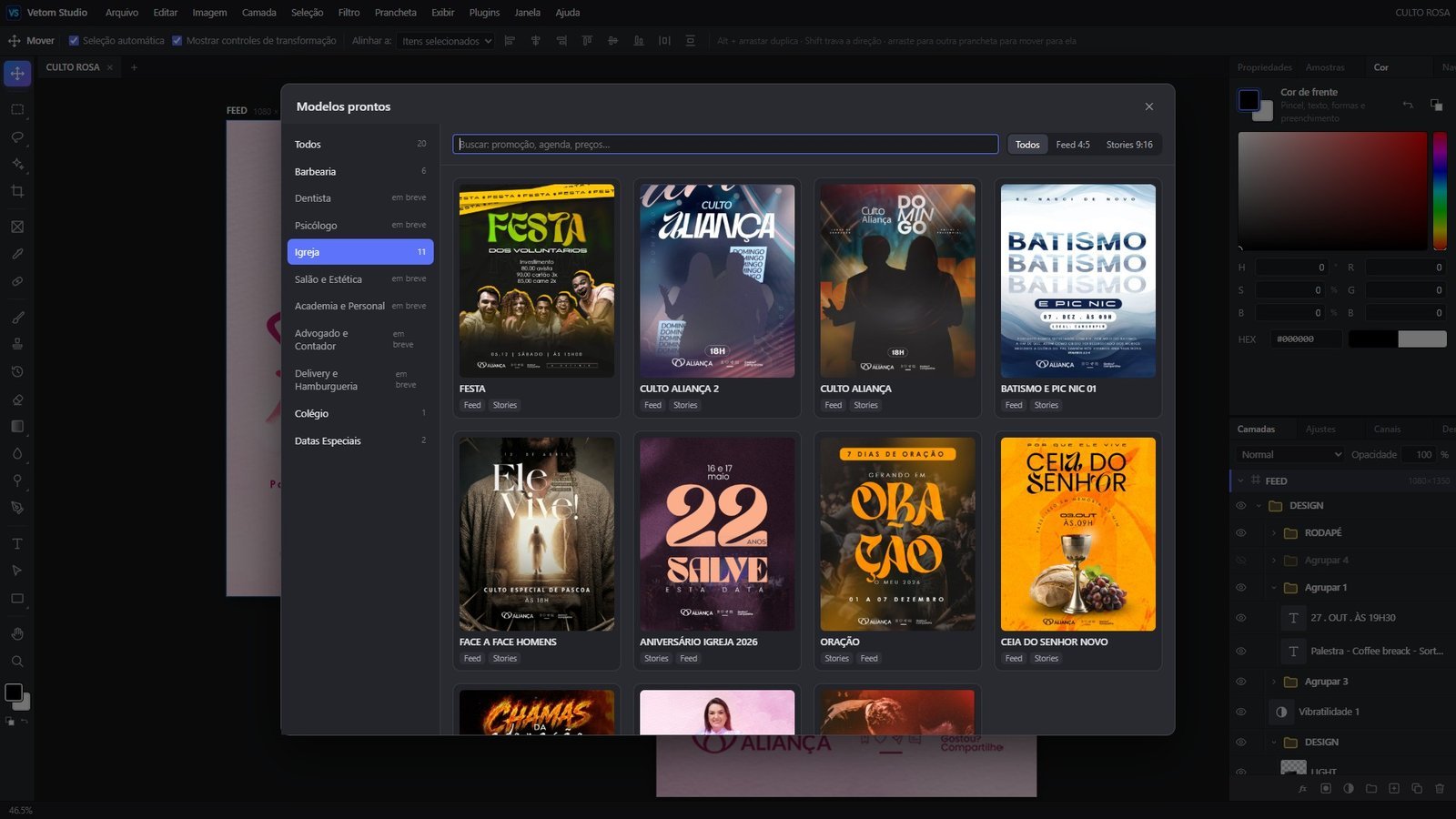
Task: Collapse the Agrupar 1 folder
Action: click(1274, 588)
